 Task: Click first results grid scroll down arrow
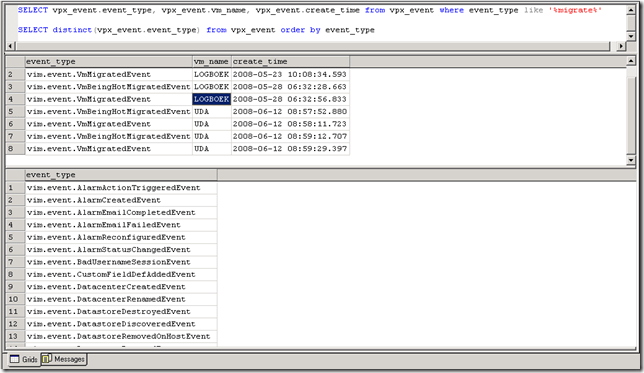pyautogui.click(x=631, y=160)
